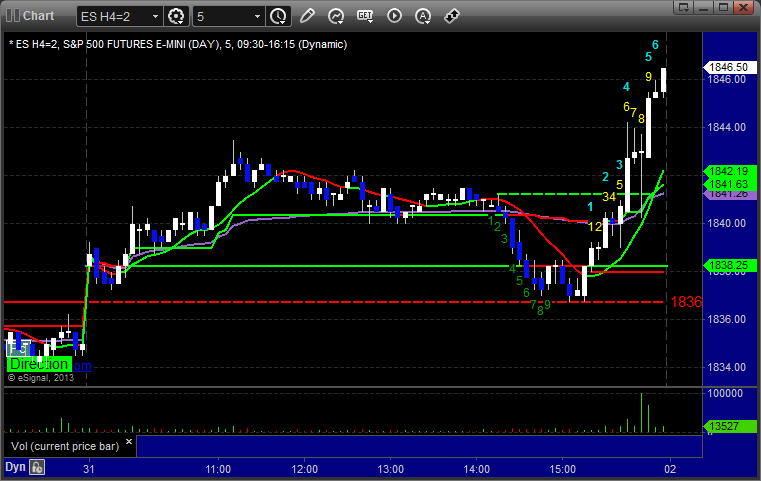This screenshot has width=761, height=481.
Task: Click the 100000 volume axis label
Action: 725,393
